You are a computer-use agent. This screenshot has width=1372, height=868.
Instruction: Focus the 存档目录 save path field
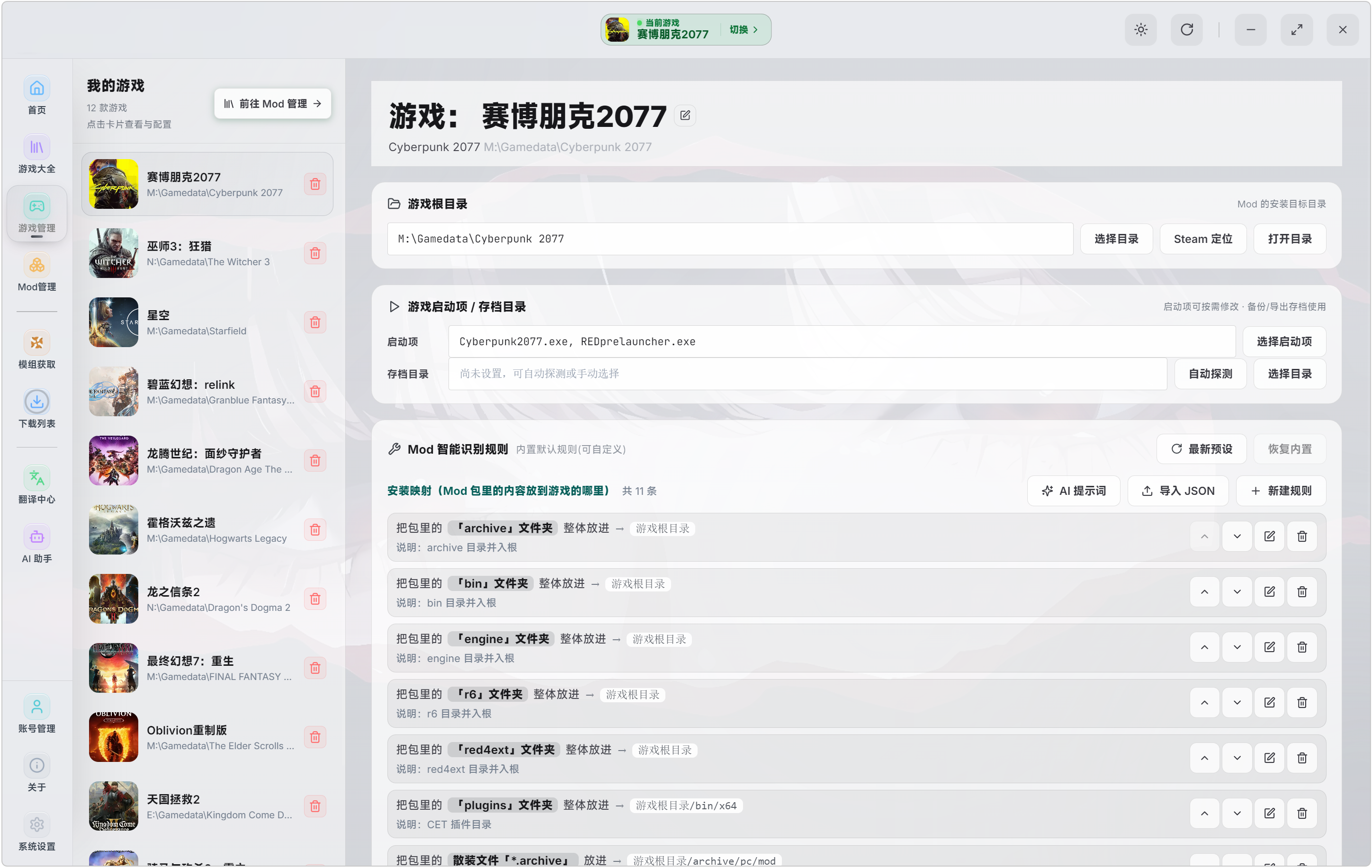(x=808, y=374)
